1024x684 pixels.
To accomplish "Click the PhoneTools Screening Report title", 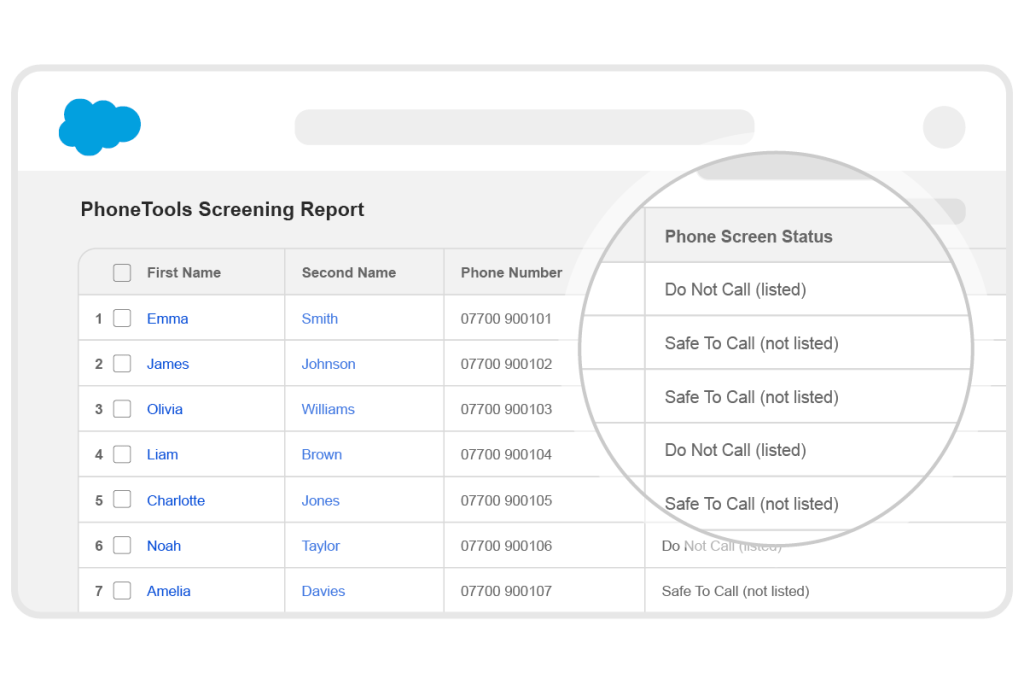I will (222, 210).
